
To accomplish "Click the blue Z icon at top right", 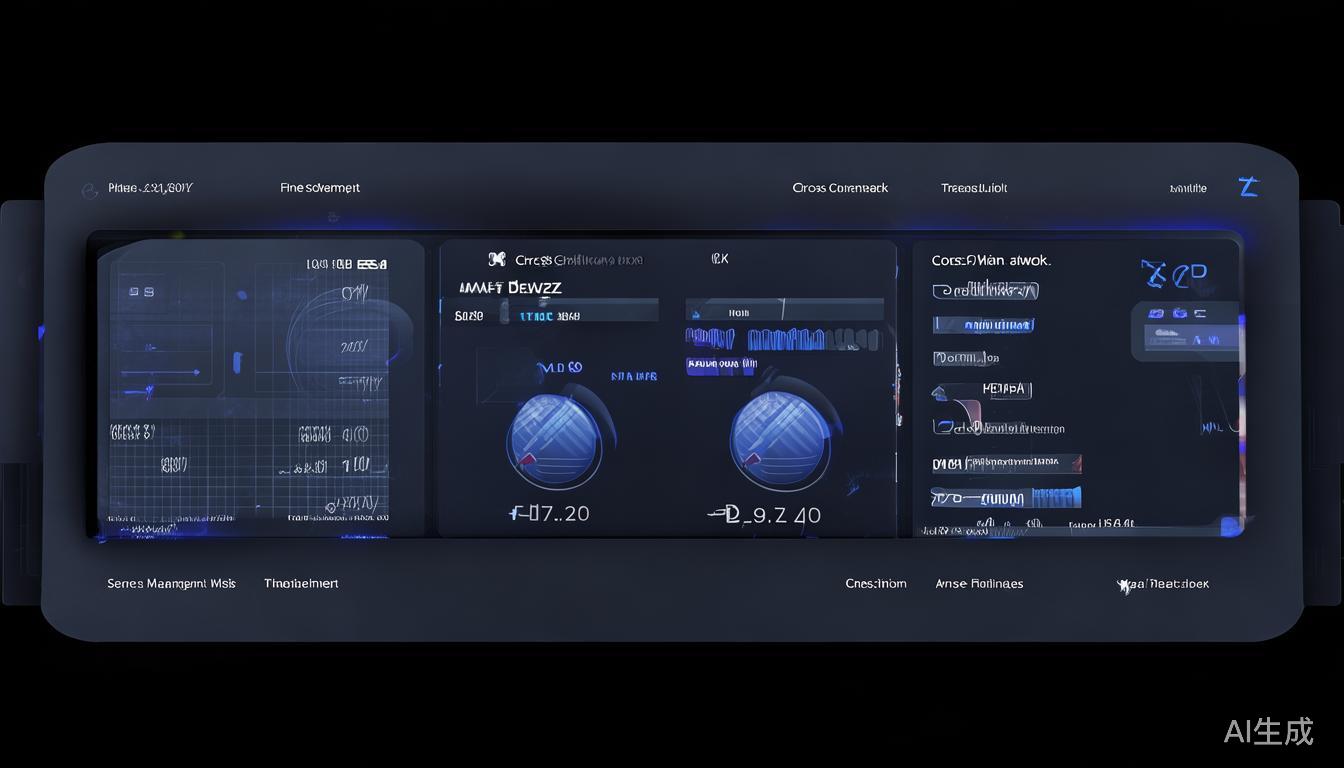I will click(x=1247, y=187).
